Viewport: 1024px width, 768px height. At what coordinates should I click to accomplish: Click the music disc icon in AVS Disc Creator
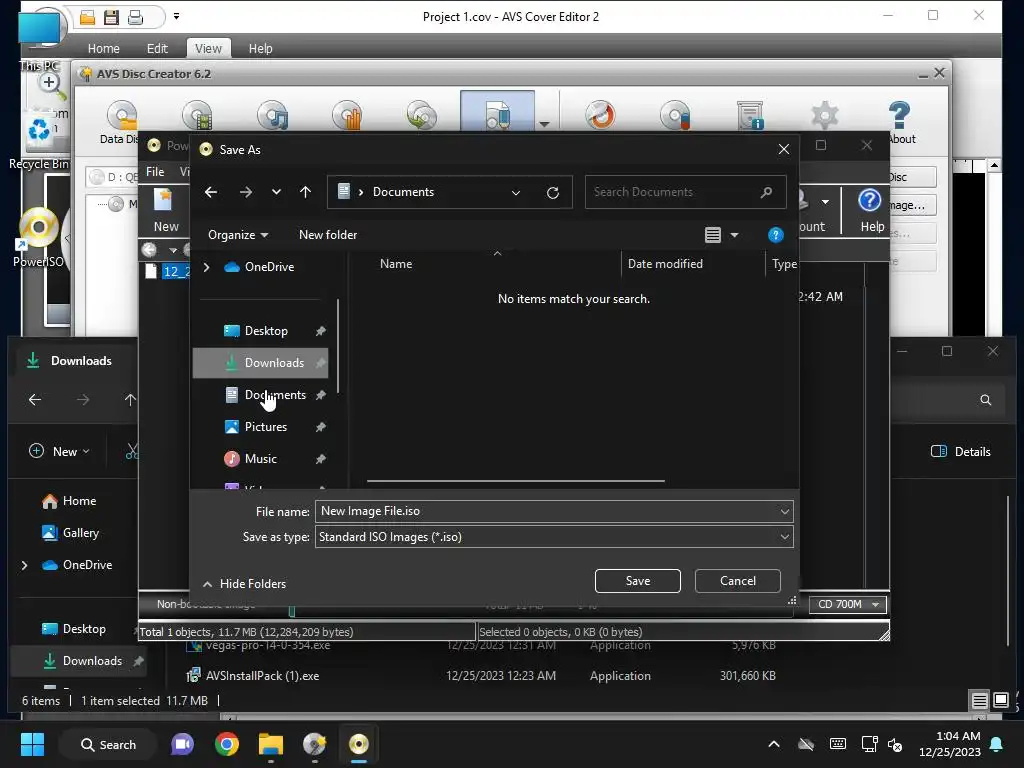click(x=272, y=116)
